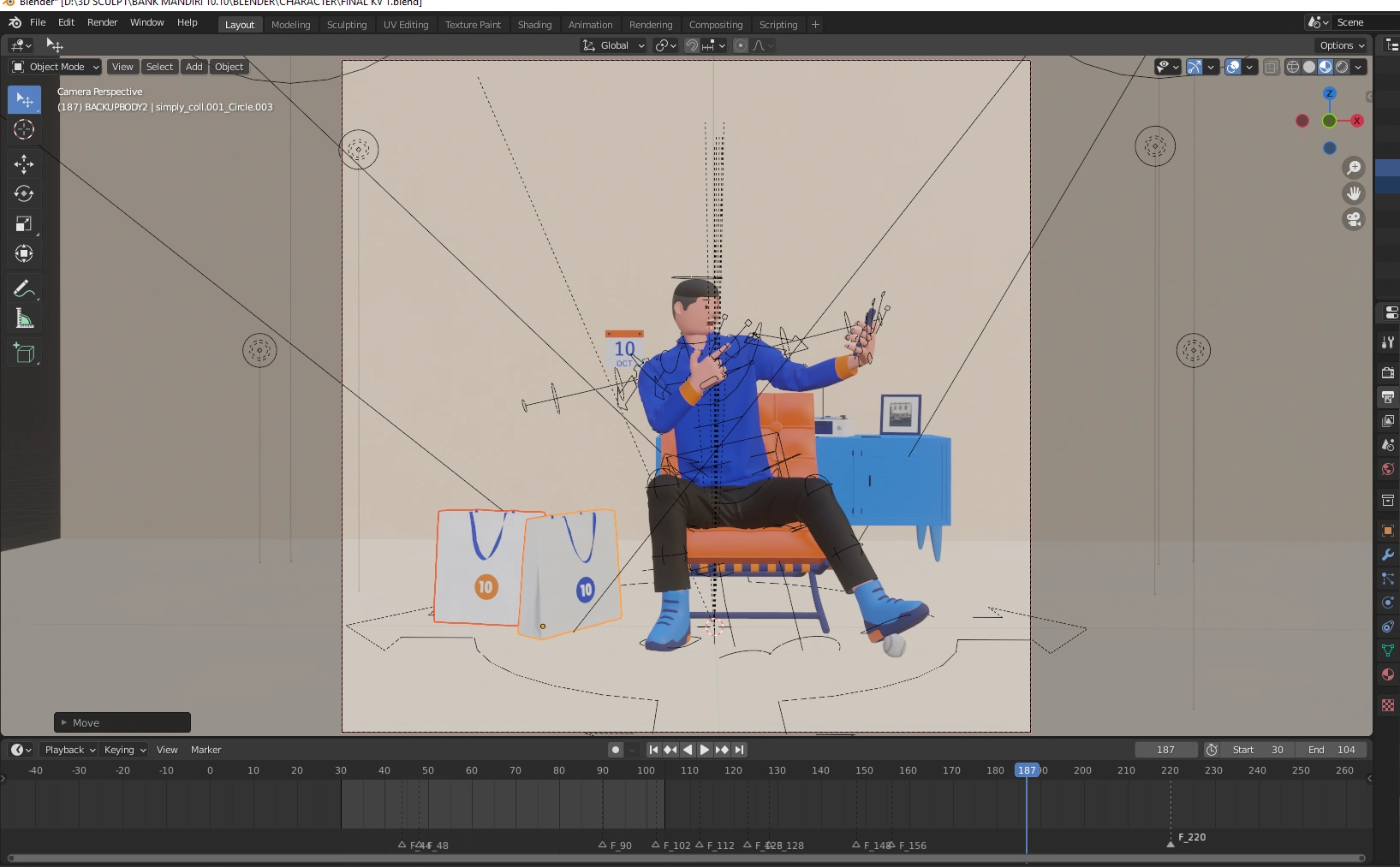
Task: Expand the Options dropdown
Action: pyautogui.click(x=1342, y=45)
